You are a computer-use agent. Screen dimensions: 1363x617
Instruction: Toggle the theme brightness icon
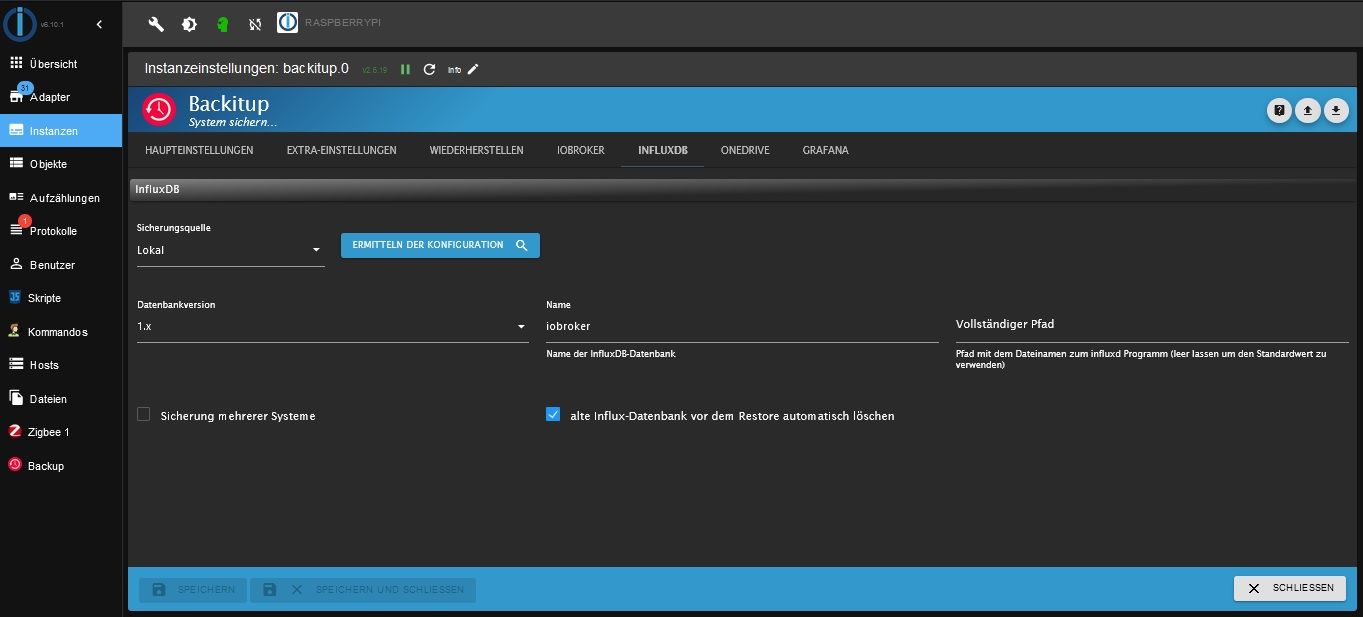189,23
